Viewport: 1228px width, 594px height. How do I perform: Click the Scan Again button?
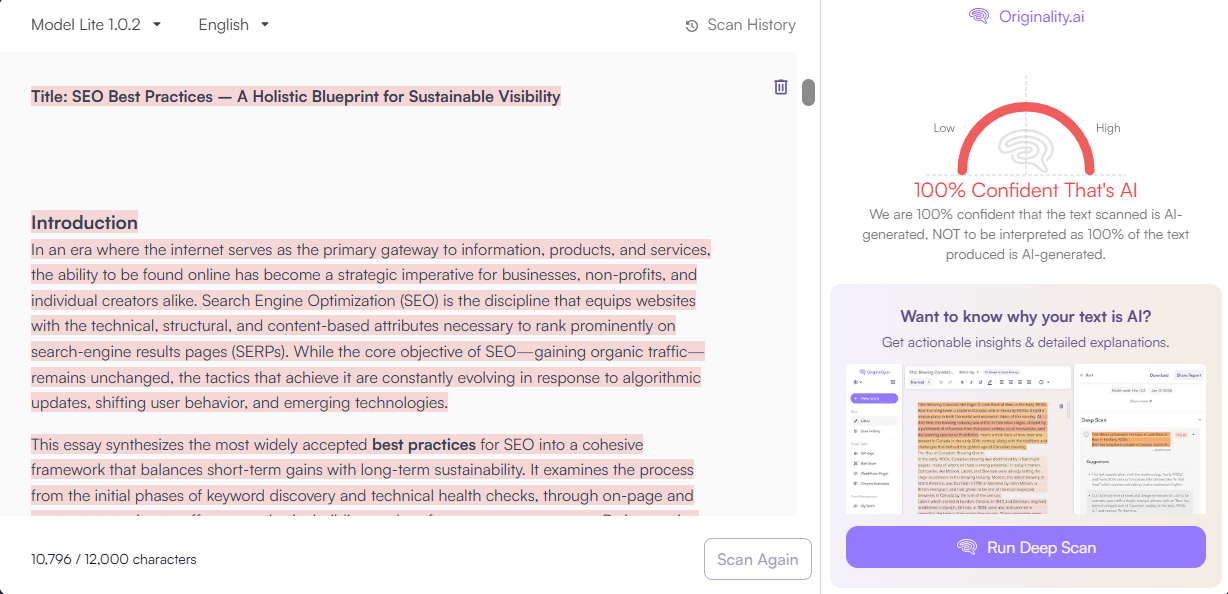pos(757,559)
